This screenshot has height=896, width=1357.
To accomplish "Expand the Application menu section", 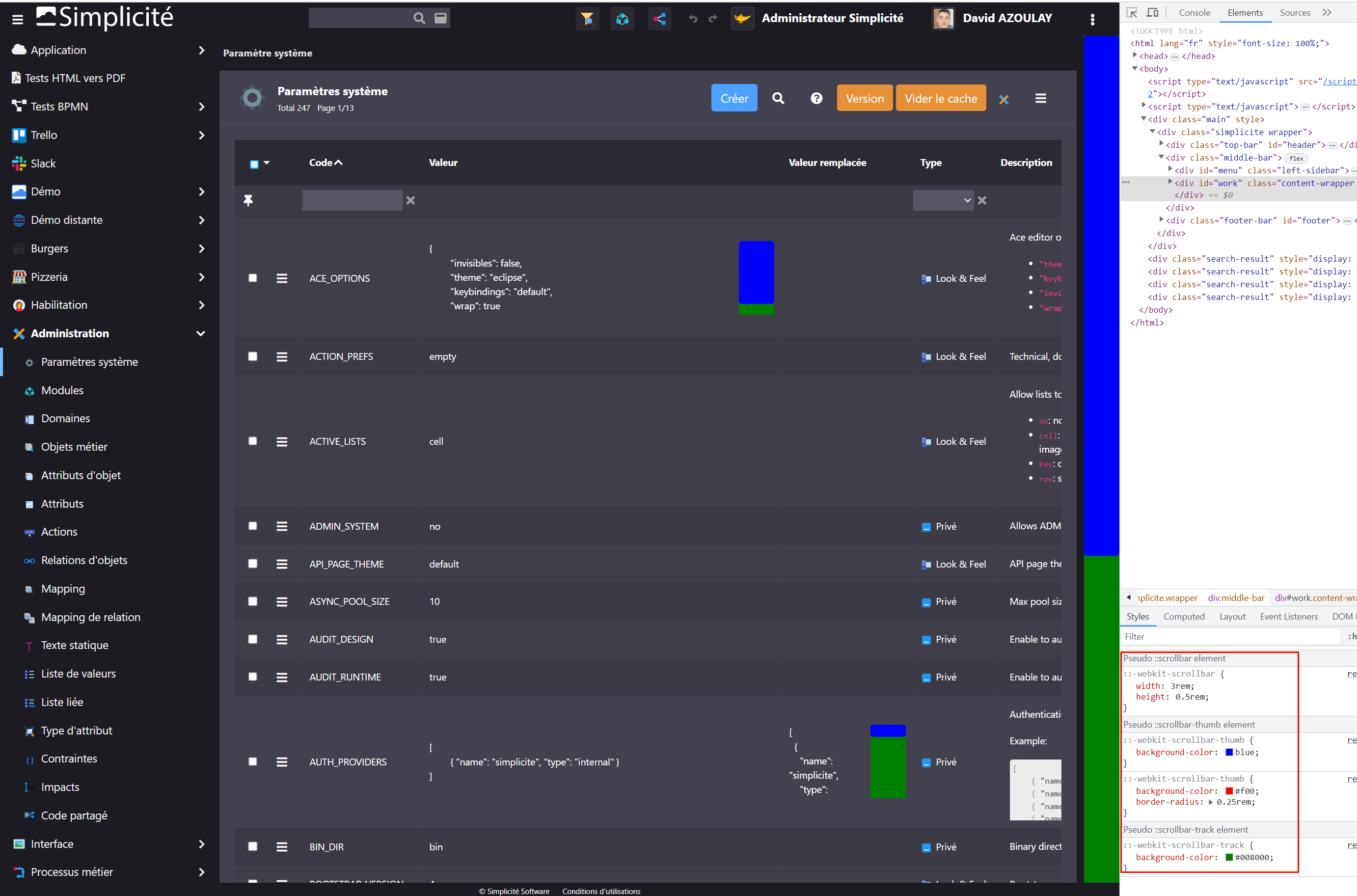I will [201, 50].
